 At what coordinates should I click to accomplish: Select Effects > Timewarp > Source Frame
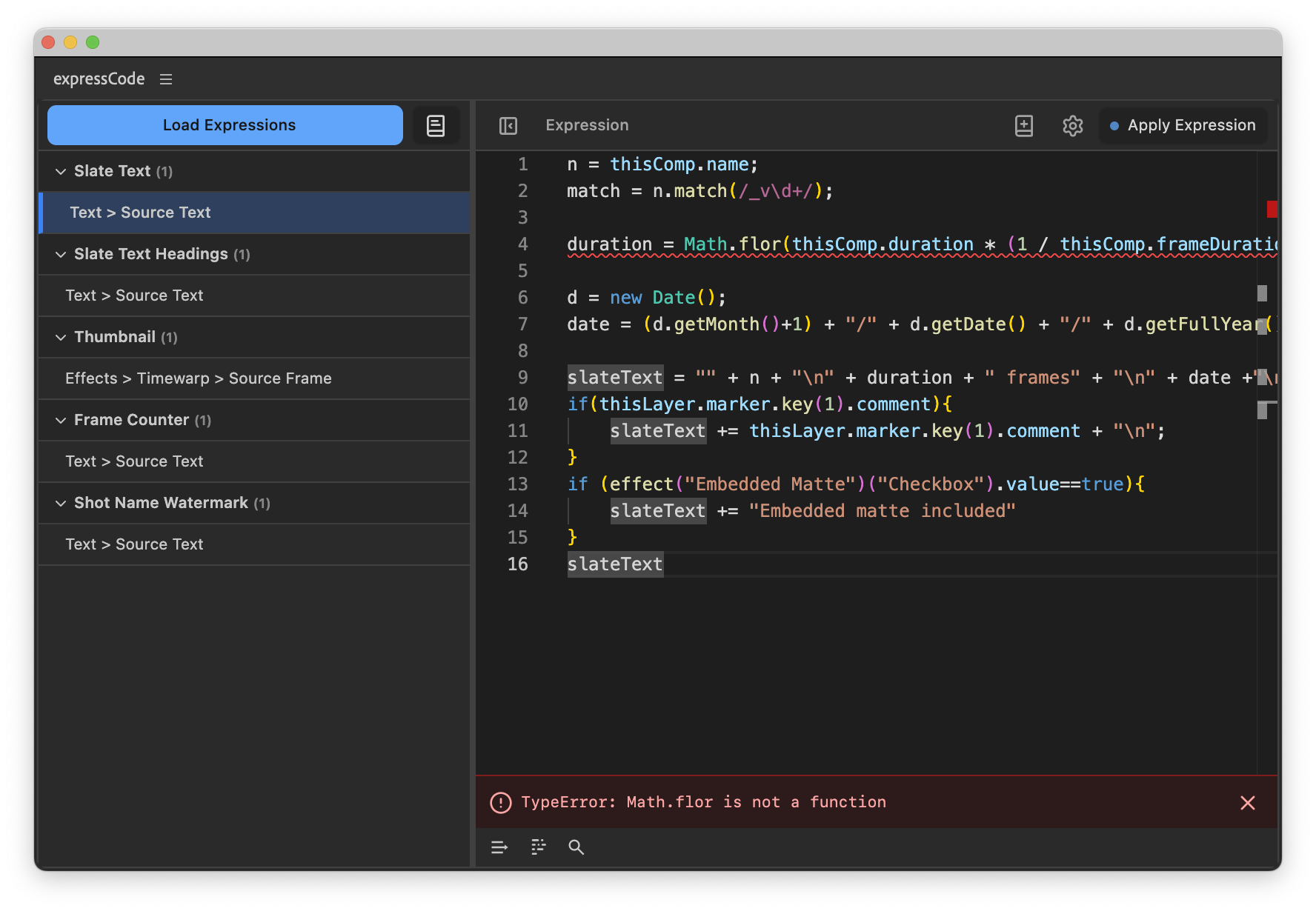pyautogui.click(x=199, y=378)
